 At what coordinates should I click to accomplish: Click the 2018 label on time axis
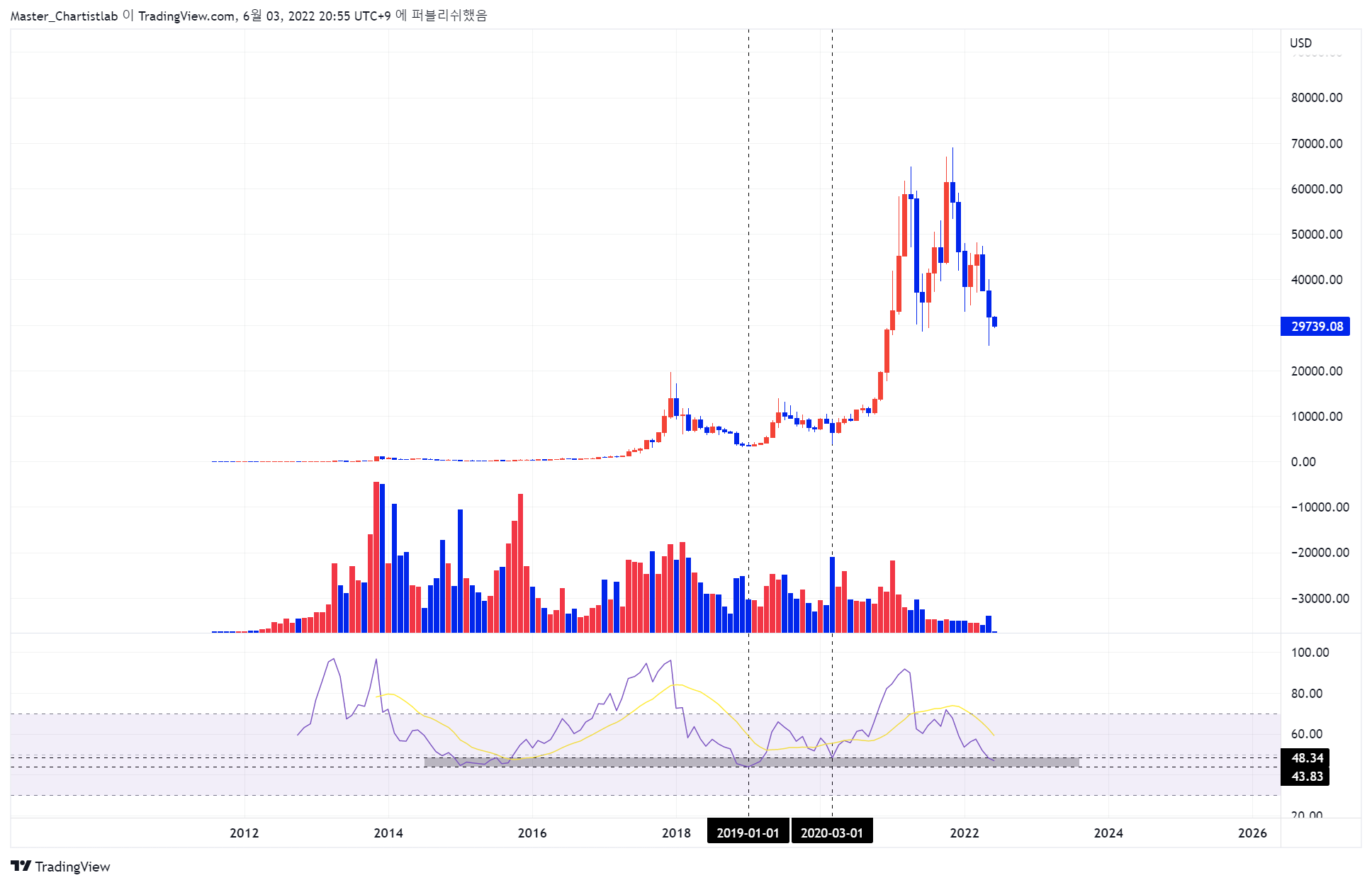click(676, 833)
